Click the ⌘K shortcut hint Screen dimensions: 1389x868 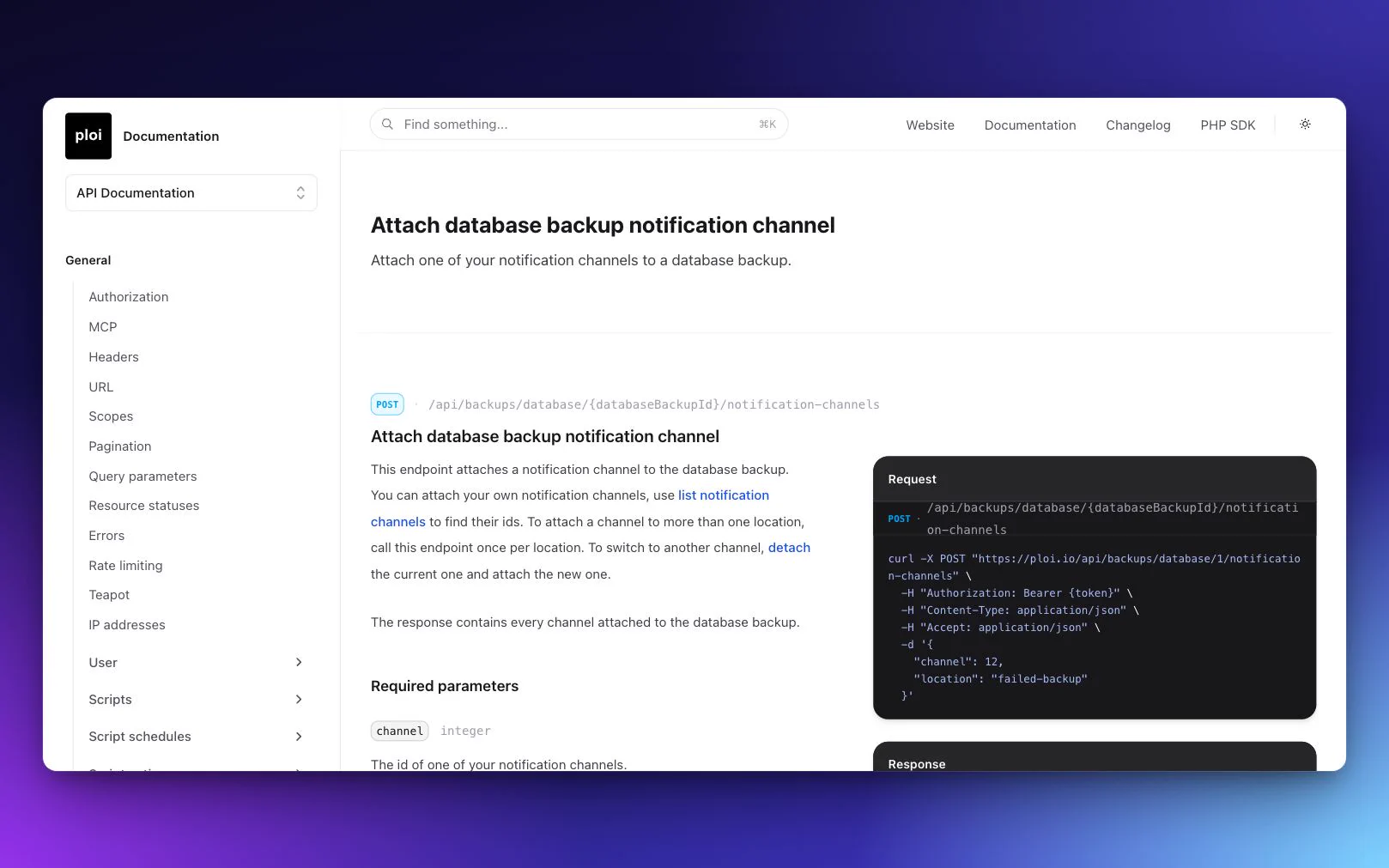tap(767, 124)
